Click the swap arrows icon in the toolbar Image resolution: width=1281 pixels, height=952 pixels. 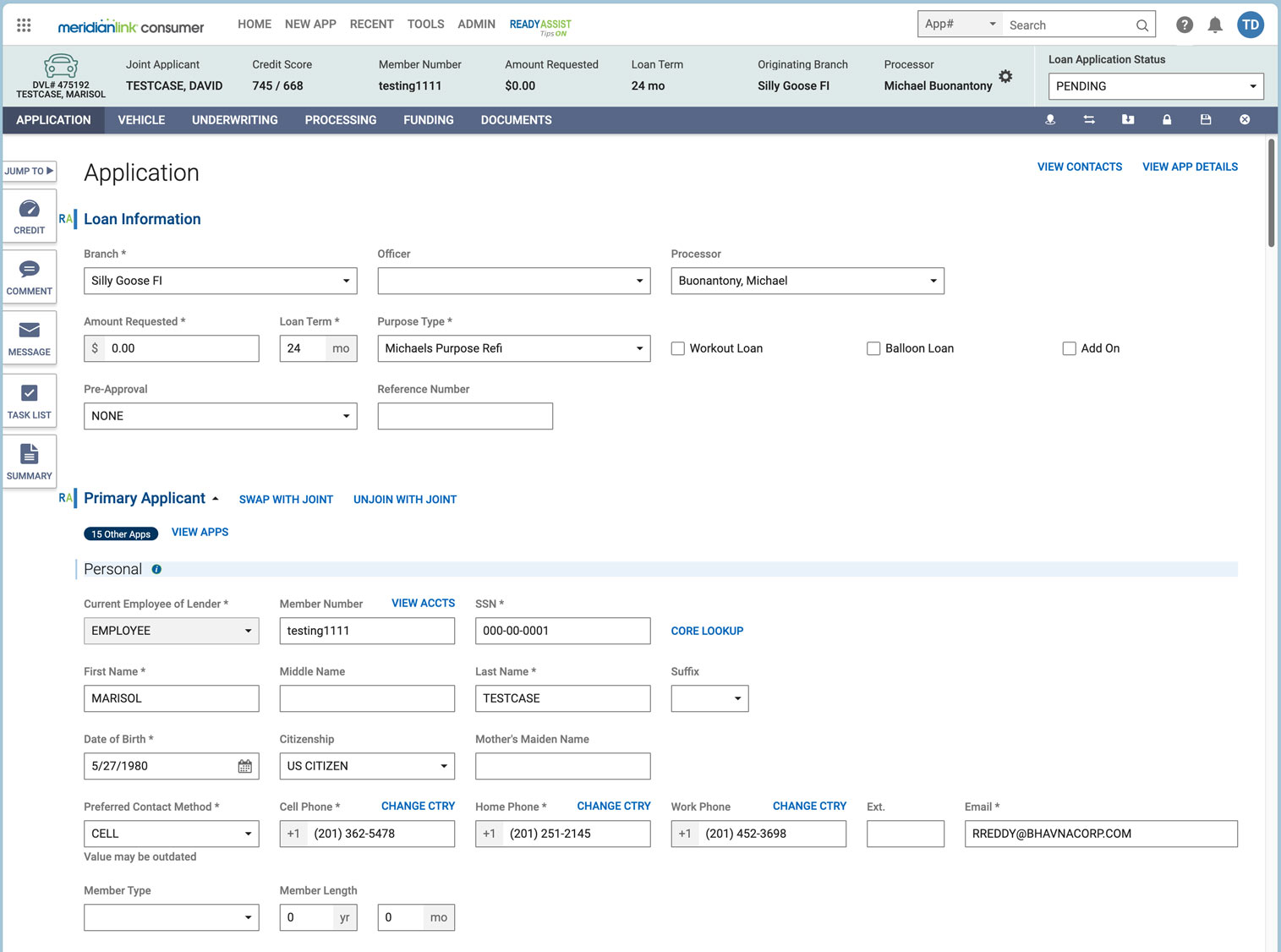coord(1089,119)
